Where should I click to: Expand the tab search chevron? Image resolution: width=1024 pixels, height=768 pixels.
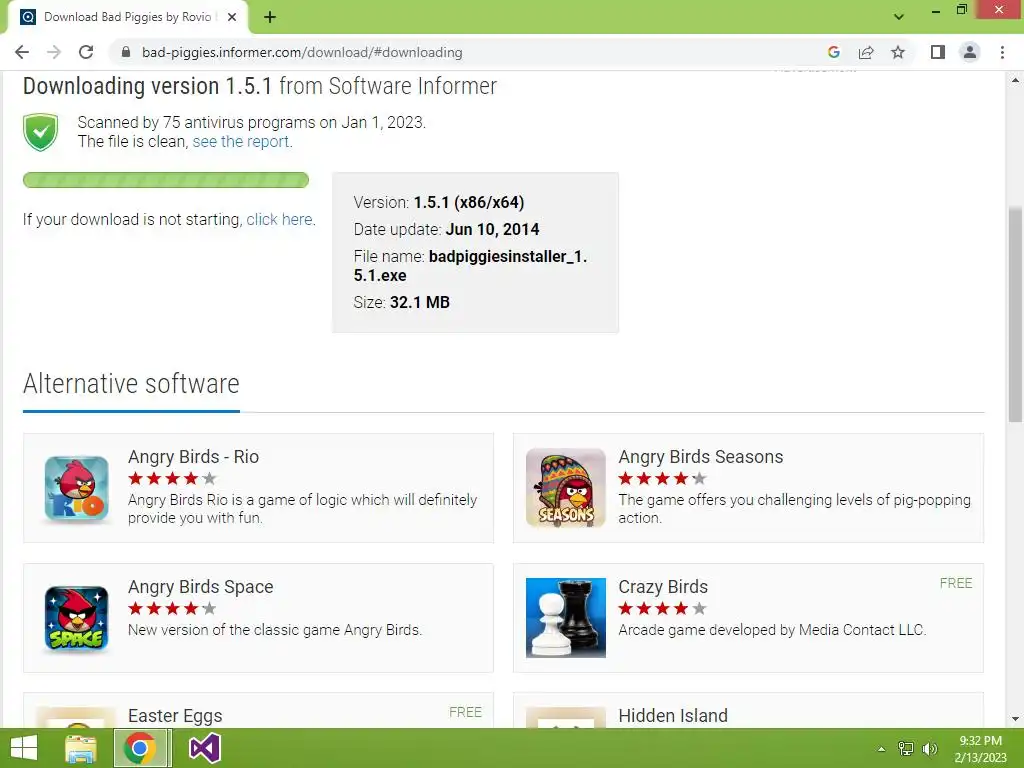click(x=899, y=17)
